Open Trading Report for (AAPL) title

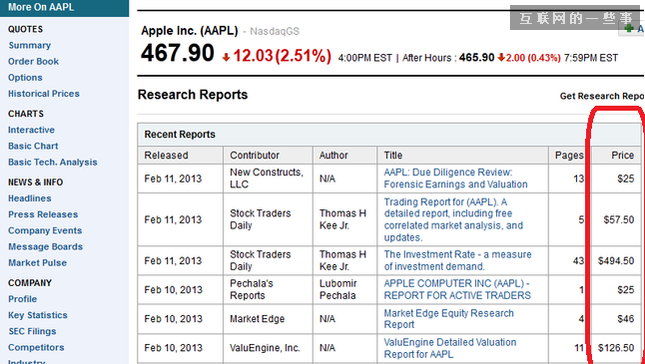click(453, 220)
